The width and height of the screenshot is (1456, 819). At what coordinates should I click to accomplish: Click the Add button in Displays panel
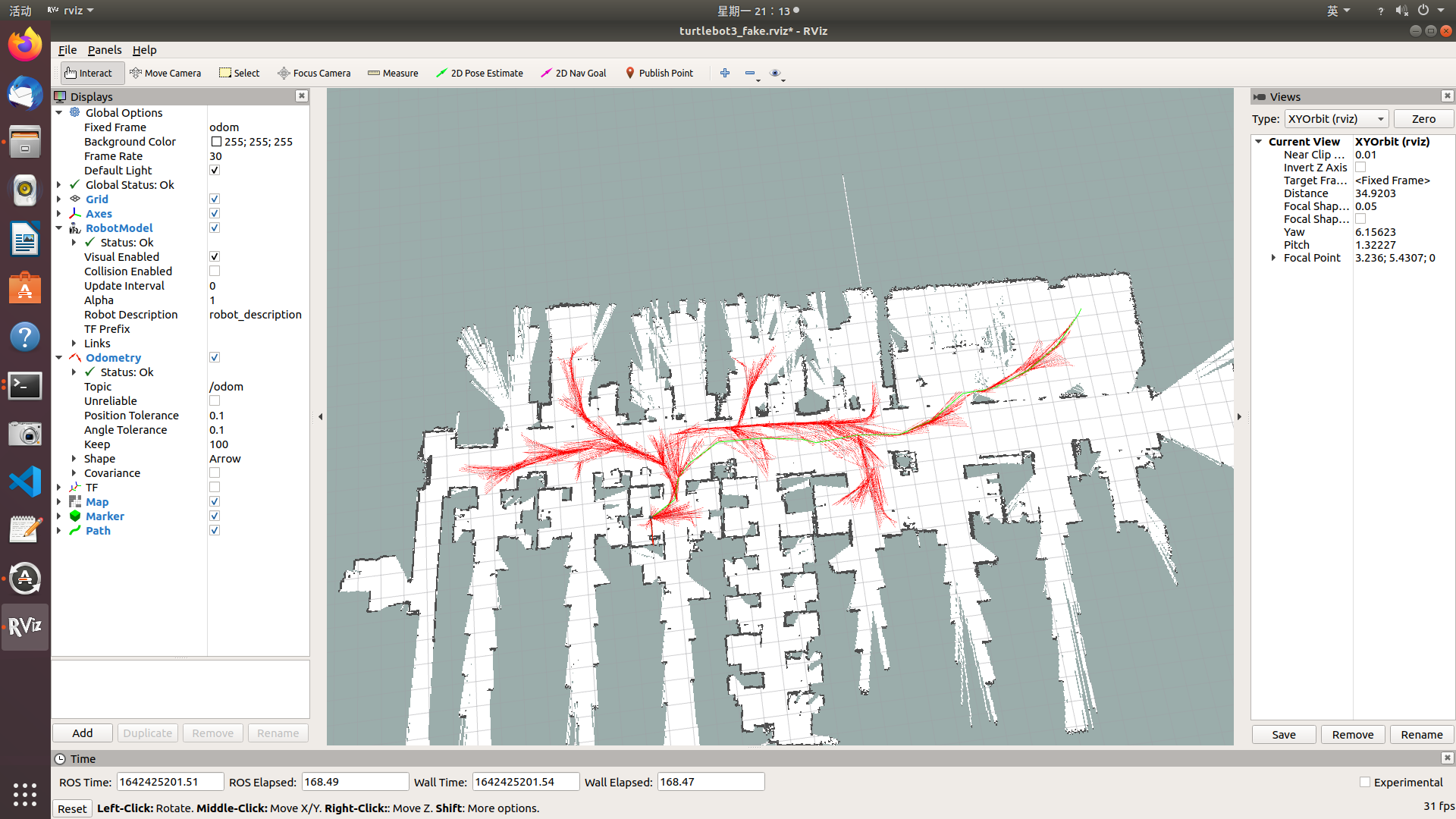82,733
